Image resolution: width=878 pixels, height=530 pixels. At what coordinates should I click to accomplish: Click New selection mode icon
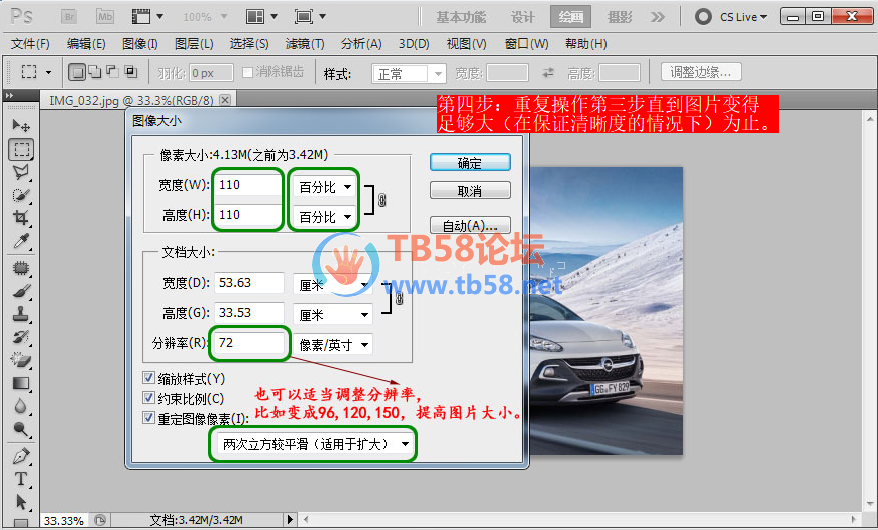point(77,72)
